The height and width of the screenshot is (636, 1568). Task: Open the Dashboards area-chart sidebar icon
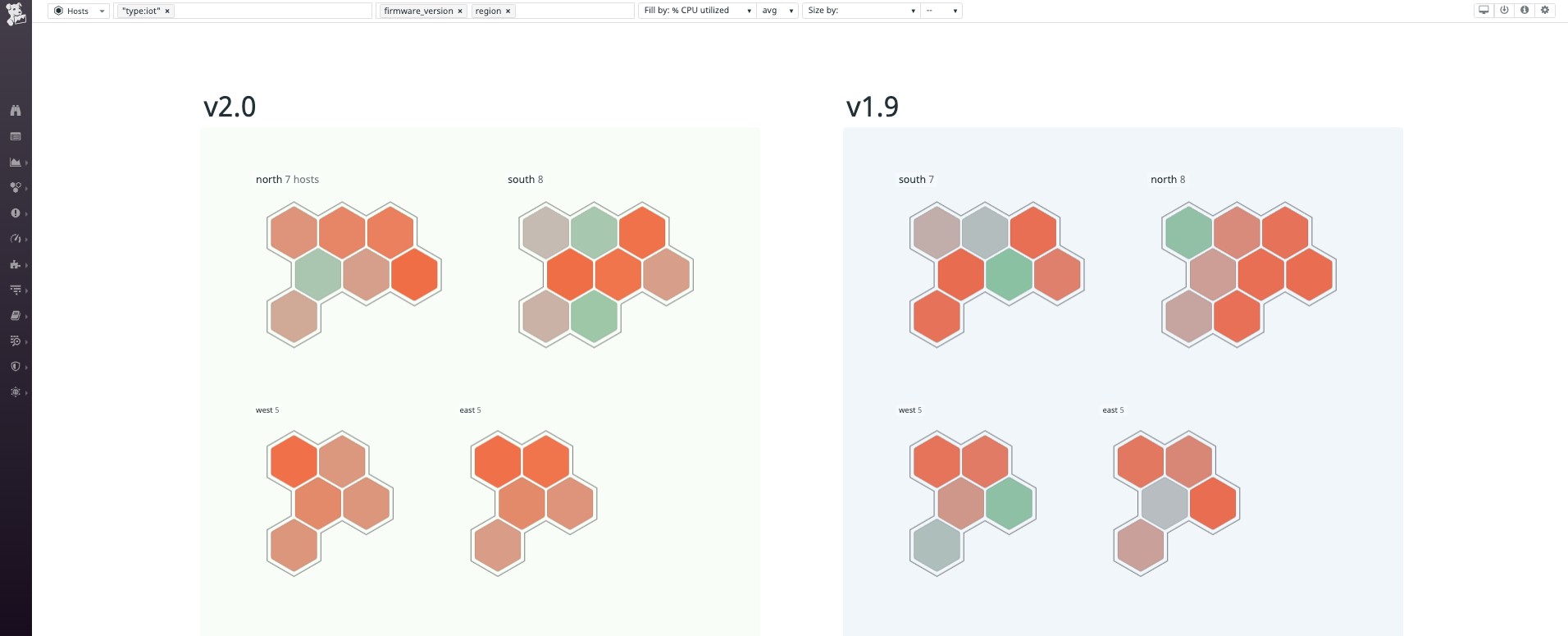click(x=15, y=162)
